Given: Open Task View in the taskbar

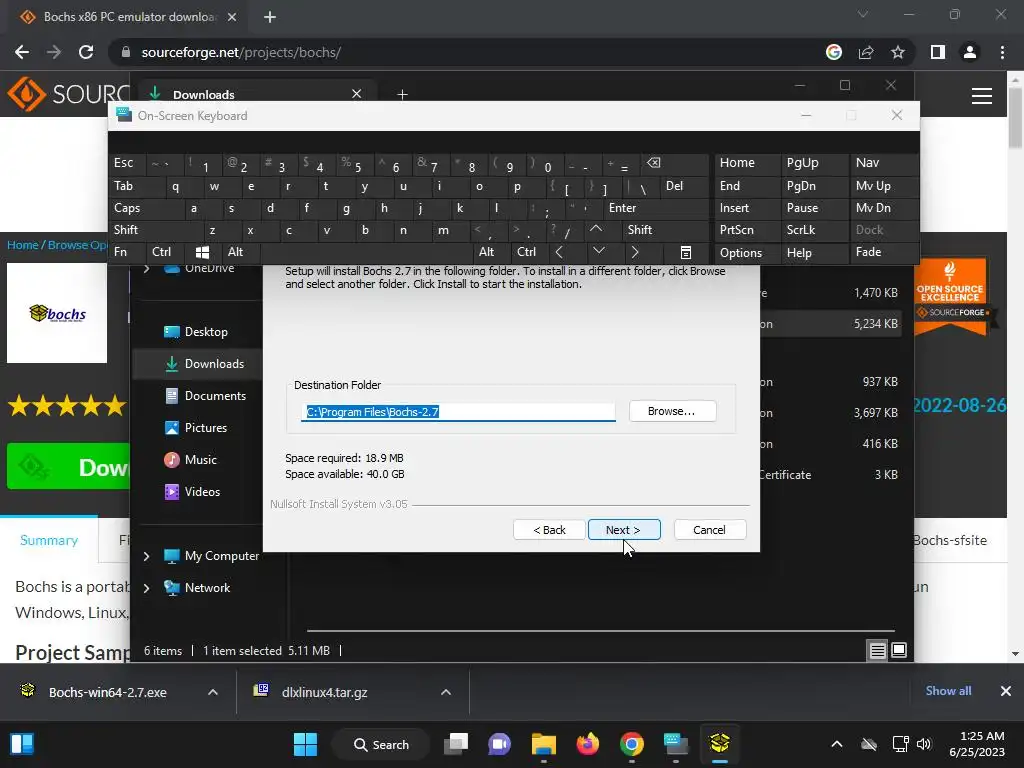Looking at the screenshot, I should point(456,744).
